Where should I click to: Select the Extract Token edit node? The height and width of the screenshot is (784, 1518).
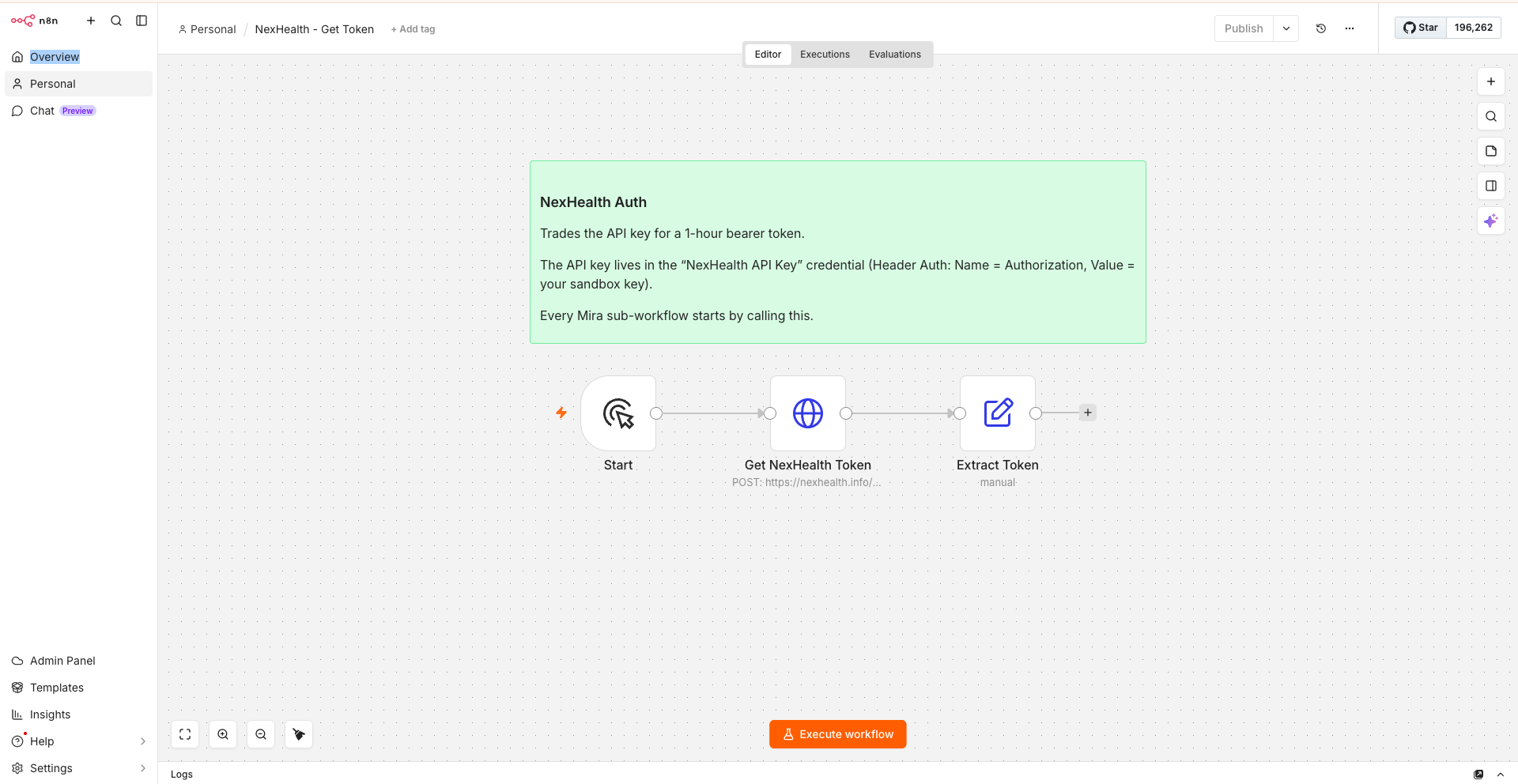click(998, 413)
